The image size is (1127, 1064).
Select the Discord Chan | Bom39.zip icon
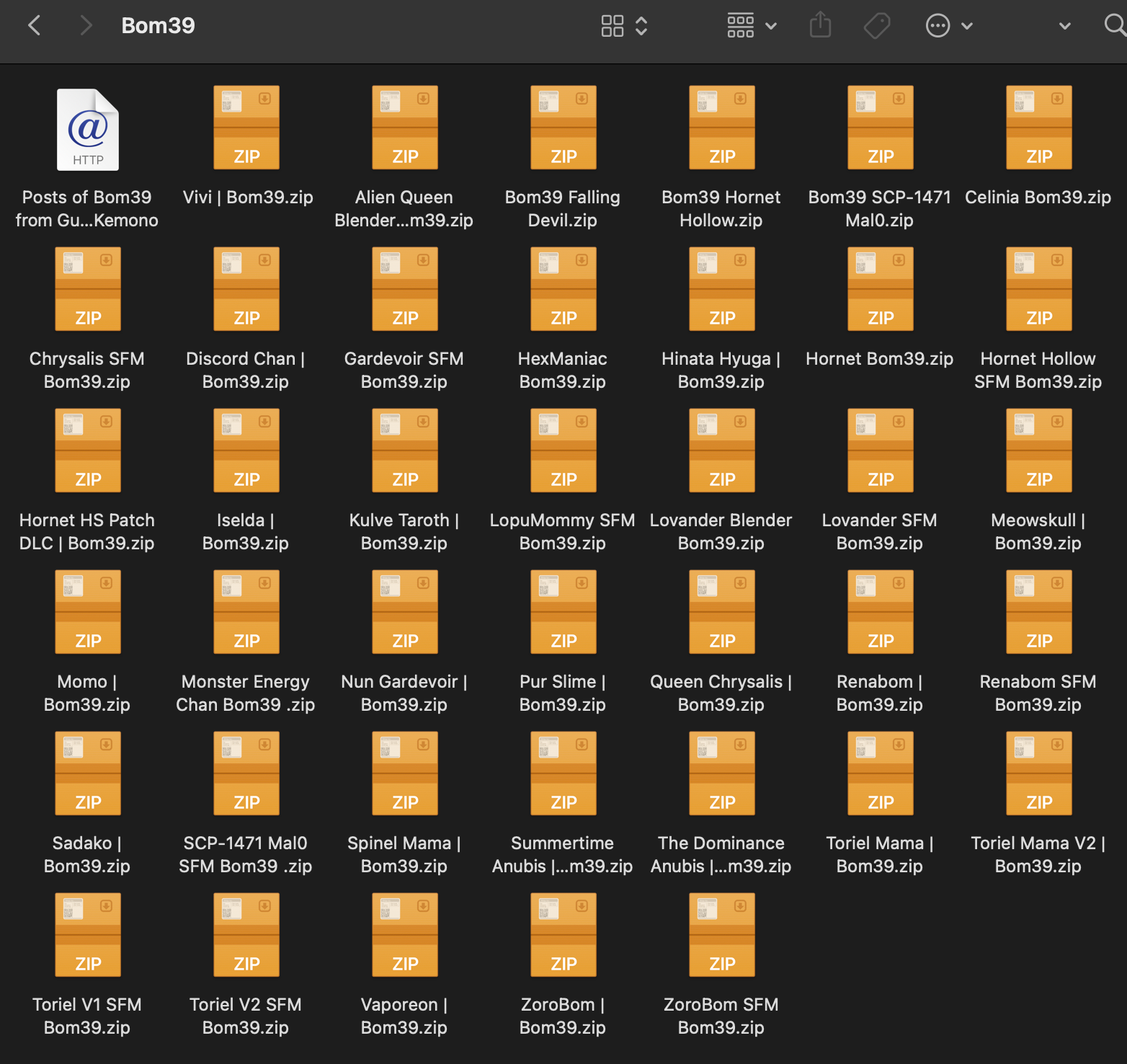pyautogui.click(x=246, y=289)
